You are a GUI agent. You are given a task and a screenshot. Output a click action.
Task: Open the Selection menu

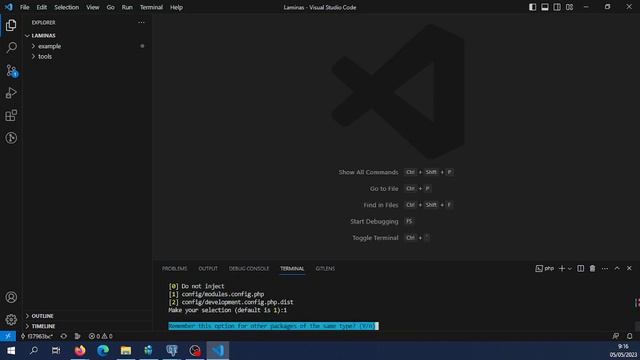67,7
